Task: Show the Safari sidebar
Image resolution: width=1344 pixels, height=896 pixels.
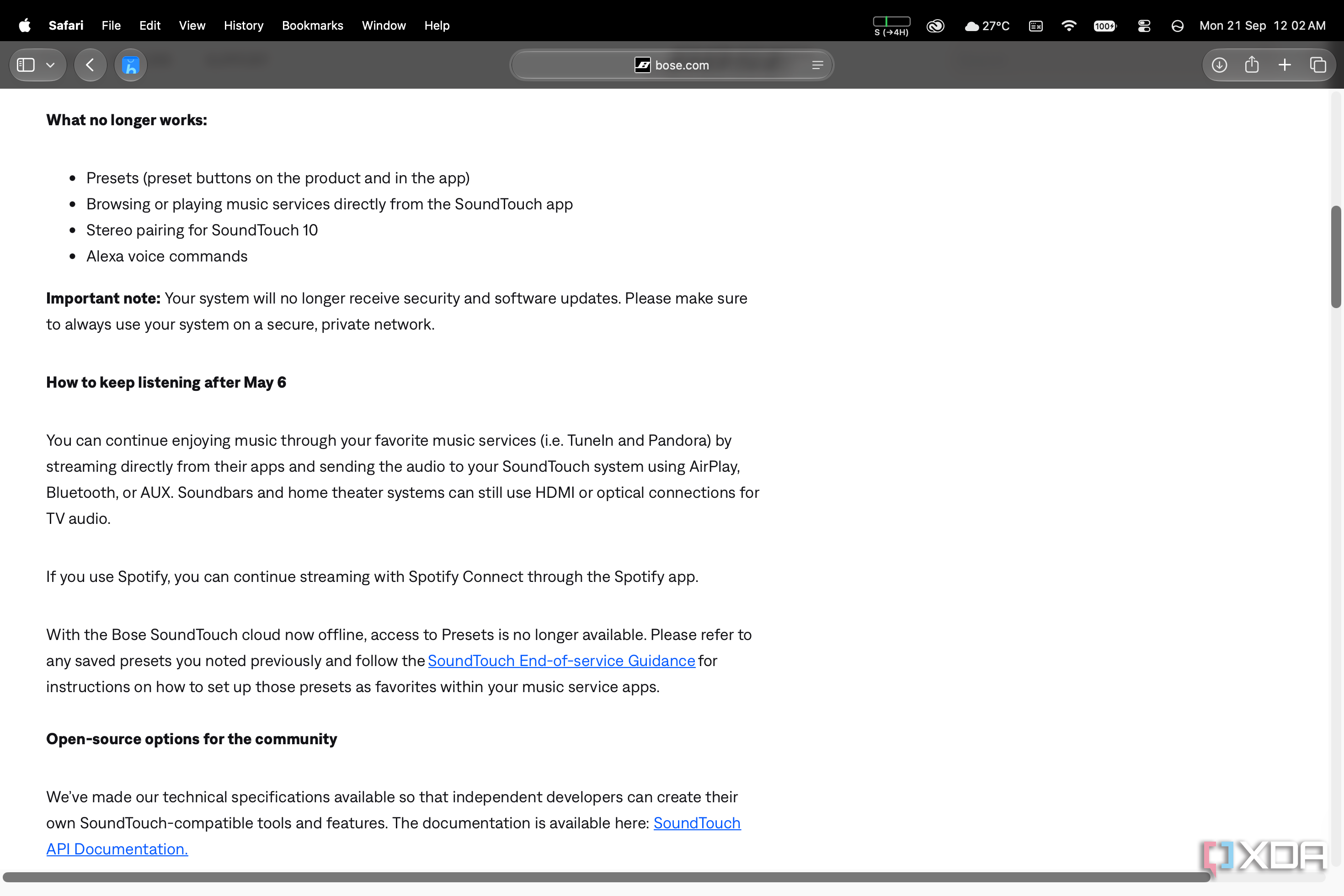Action: pyautogui.click(x=26, y=65)
